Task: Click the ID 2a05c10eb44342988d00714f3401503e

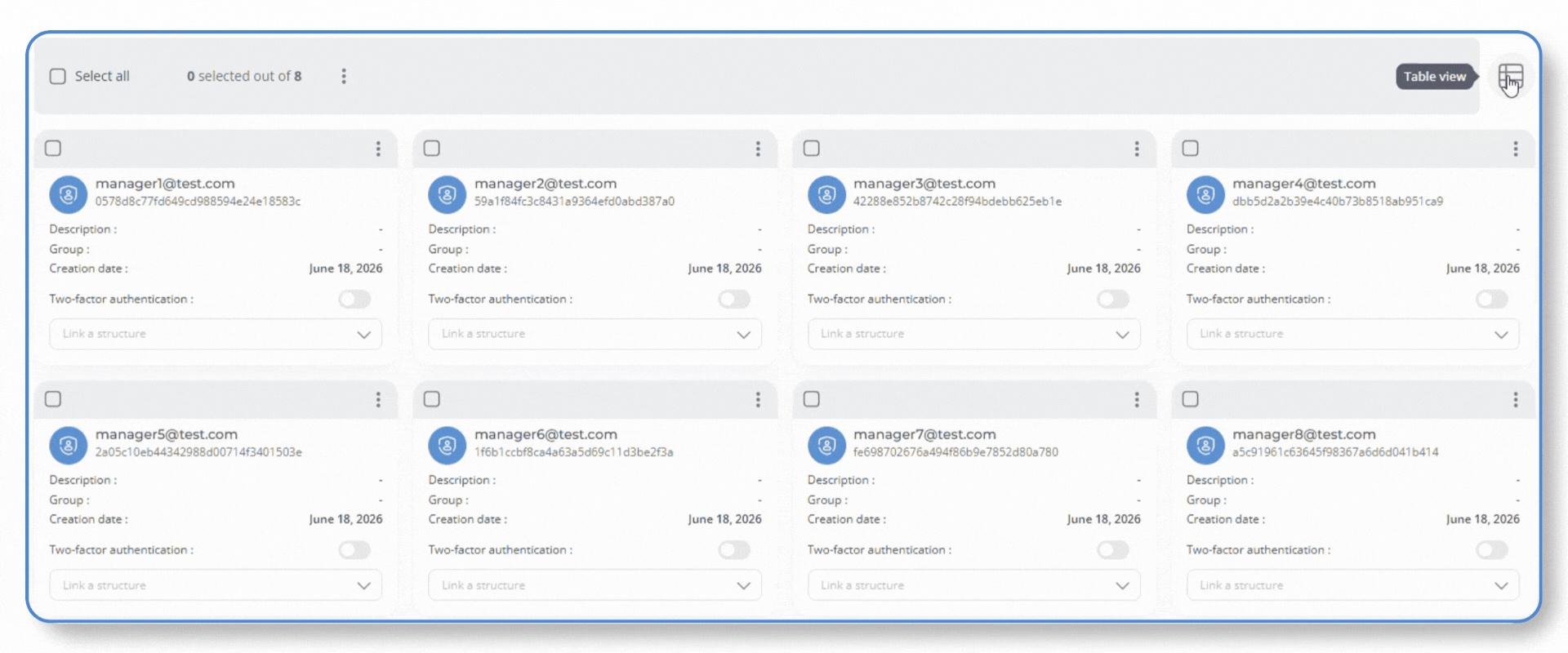Action: point(198,452)
